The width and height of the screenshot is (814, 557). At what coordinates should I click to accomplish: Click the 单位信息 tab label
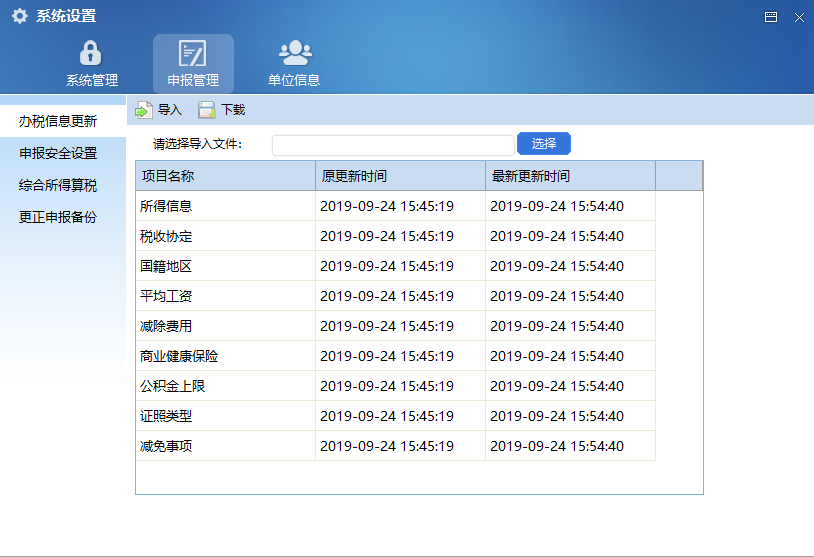tap(294, 80)
